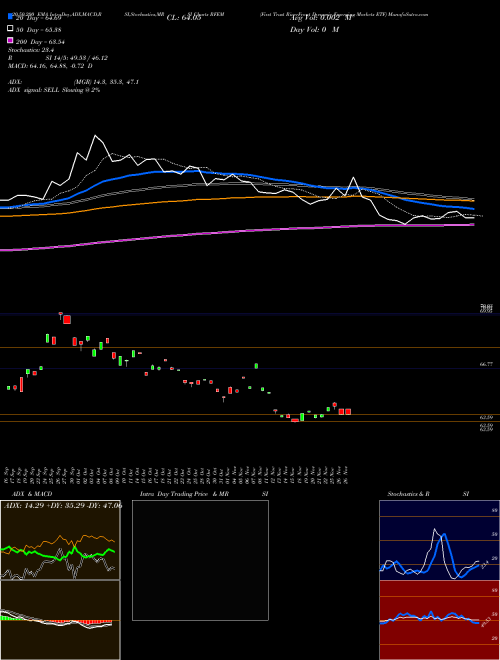Screen dimensions: 500x660
Task: Click the 'CL: 64.05' closing price label
Action: (x=184, y=18)
